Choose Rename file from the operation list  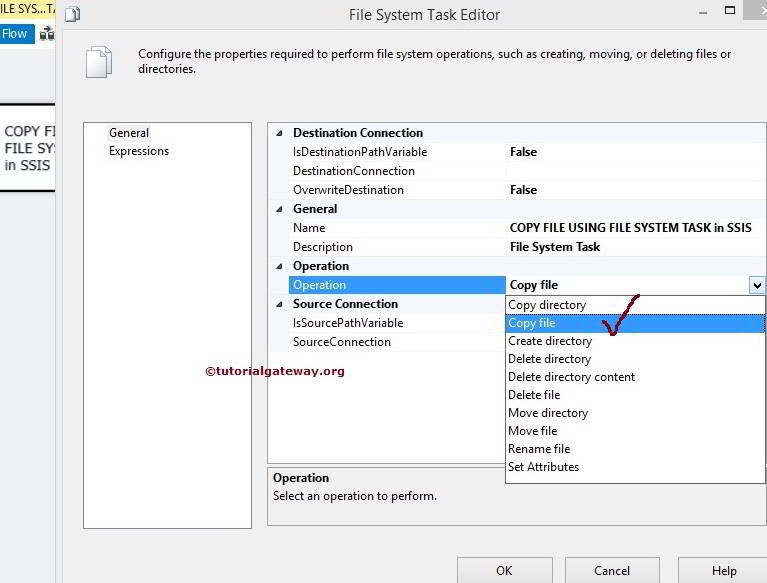(635, 449)
